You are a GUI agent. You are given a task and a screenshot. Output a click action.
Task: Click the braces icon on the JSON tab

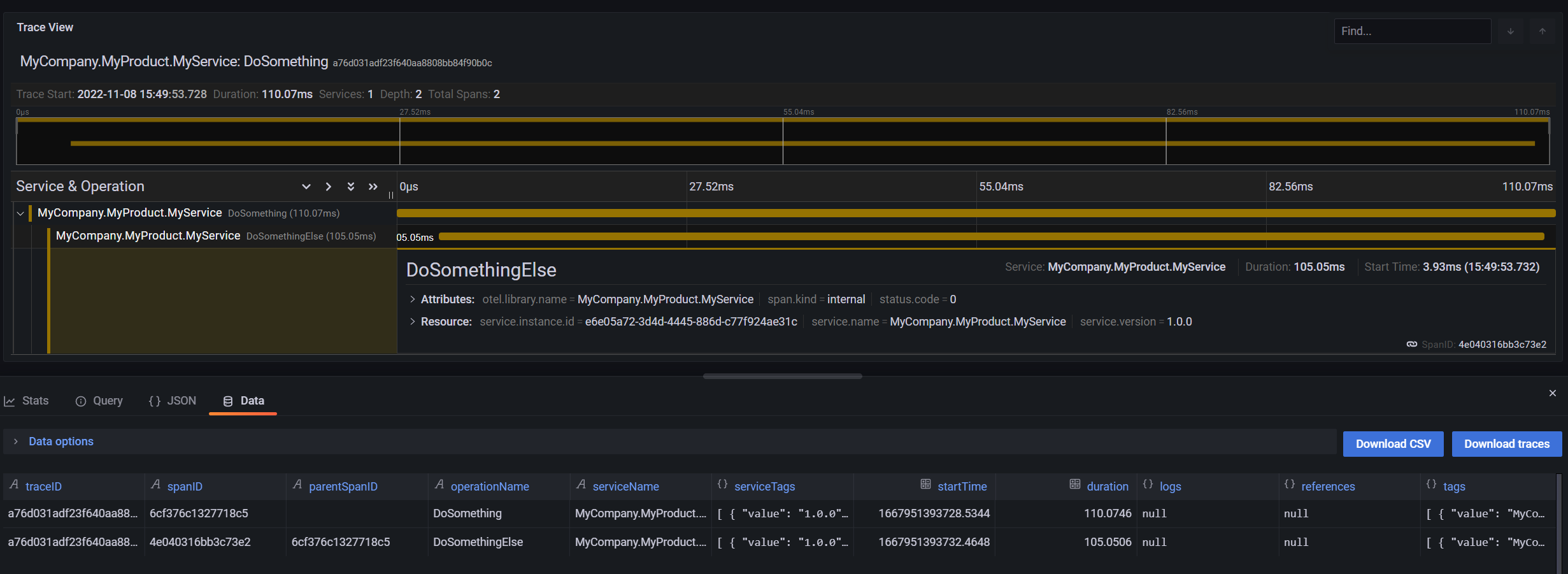[x=155, y=401]
